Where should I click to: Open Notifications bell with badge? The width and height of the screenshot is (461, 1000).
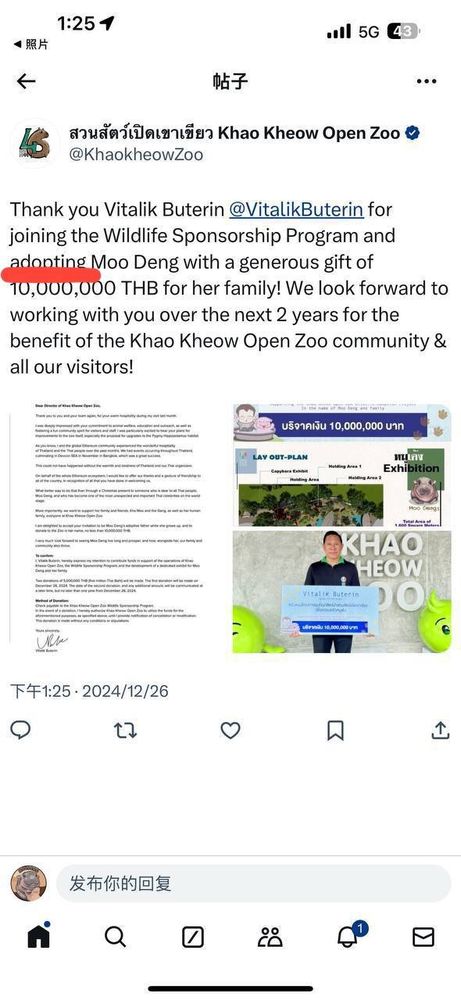tap(349, 935)
